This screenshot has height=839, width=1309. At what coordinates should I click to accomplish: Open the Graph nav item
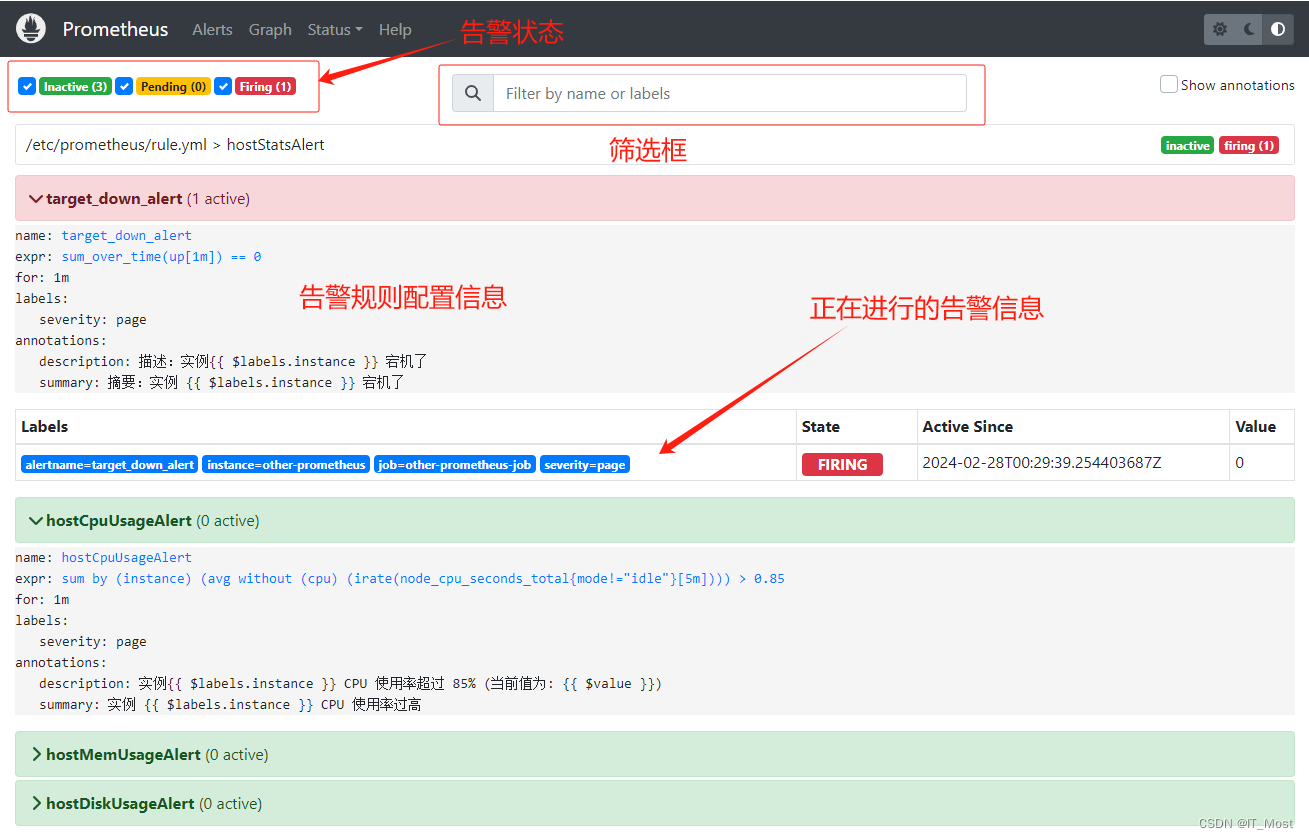click(270, 29)
